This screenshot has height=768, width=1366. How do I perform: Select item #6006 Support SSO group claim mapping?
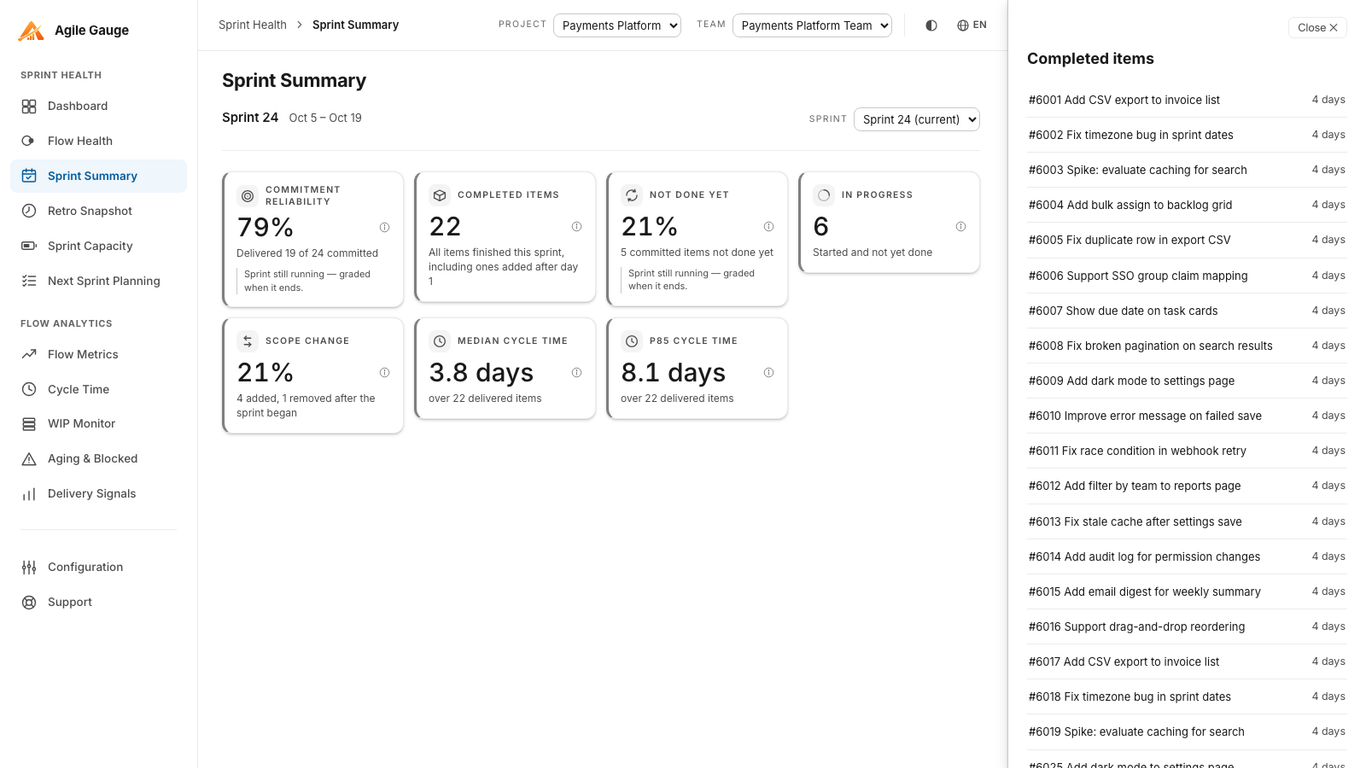tap(1187, 276)
